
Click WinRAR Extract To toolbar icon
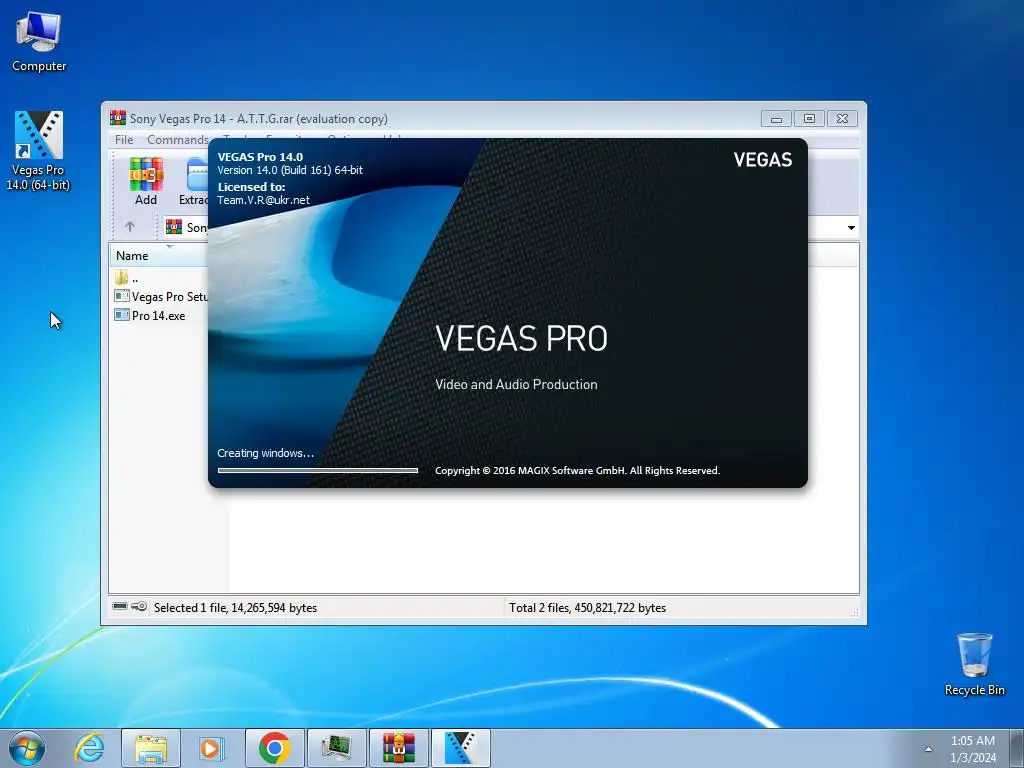(x=194, y=182)
